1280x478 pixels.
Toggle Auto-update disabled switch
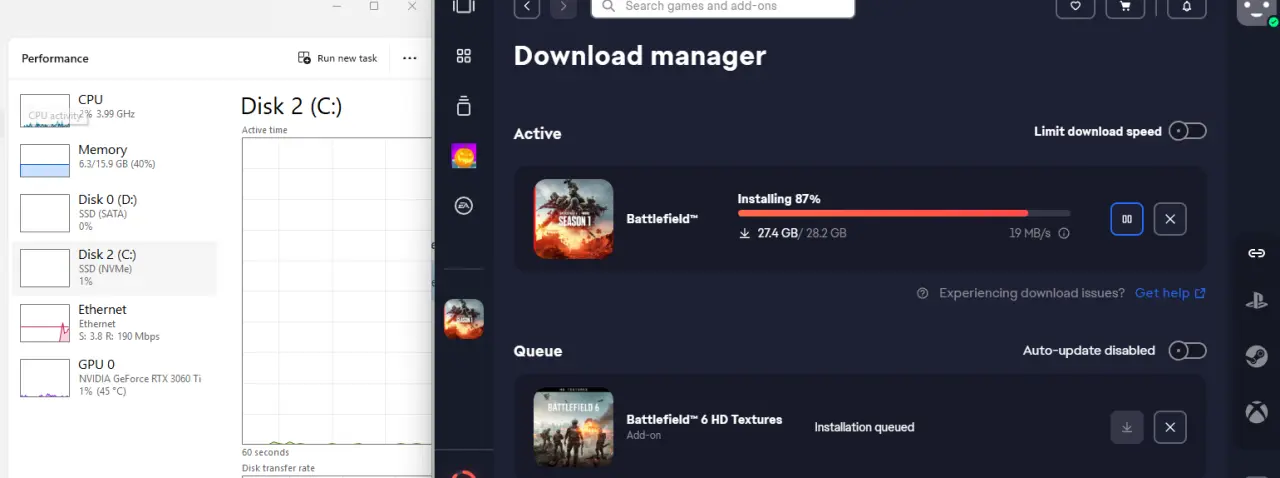coord(1188,350)
